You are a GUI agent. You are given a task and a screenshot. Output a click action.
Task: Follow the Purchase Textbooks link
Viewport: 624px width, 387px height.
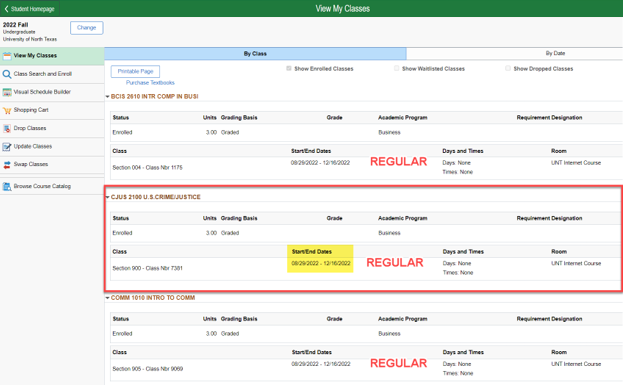[150, 83]
